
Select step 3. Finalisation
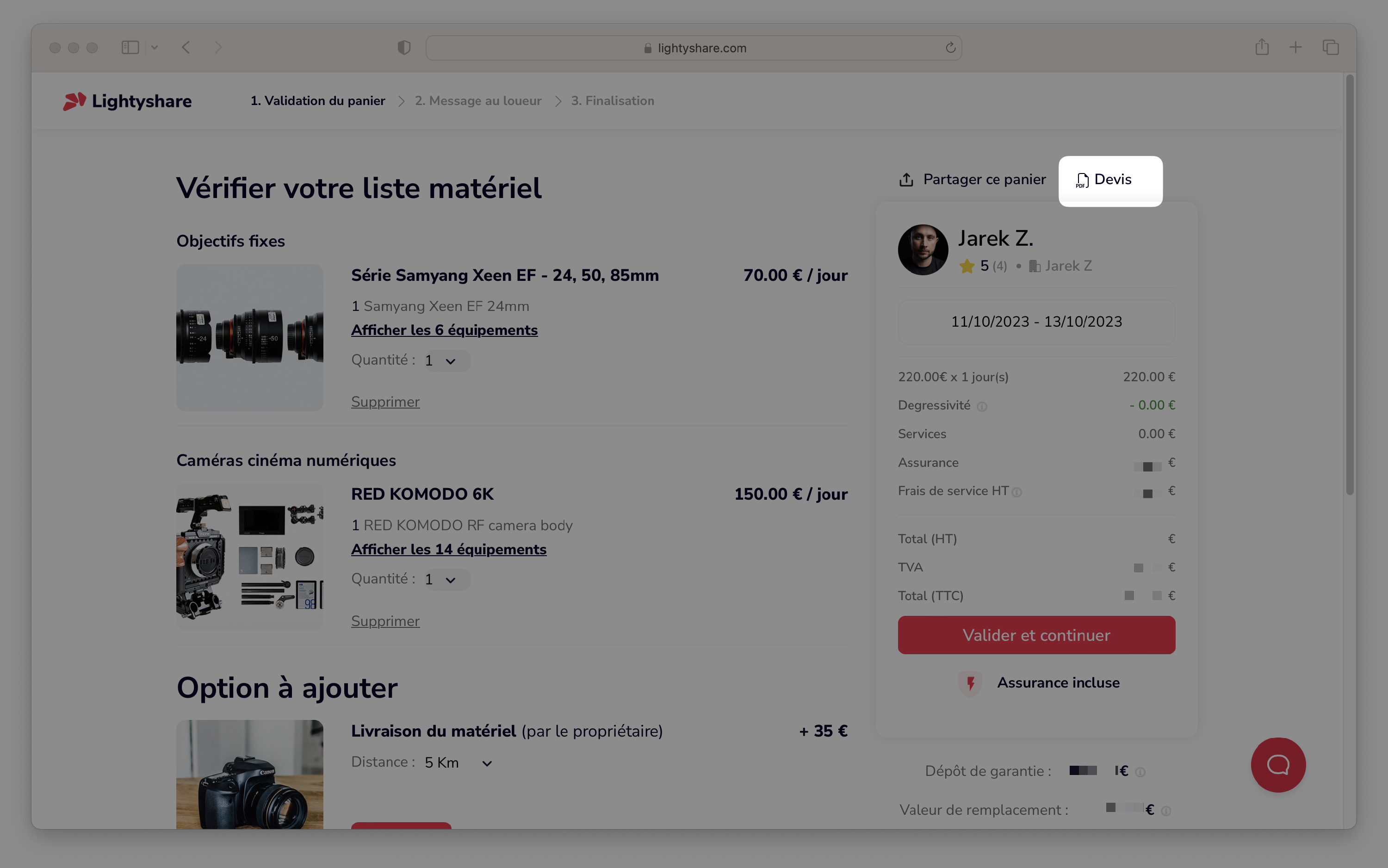tap(613, 101)
